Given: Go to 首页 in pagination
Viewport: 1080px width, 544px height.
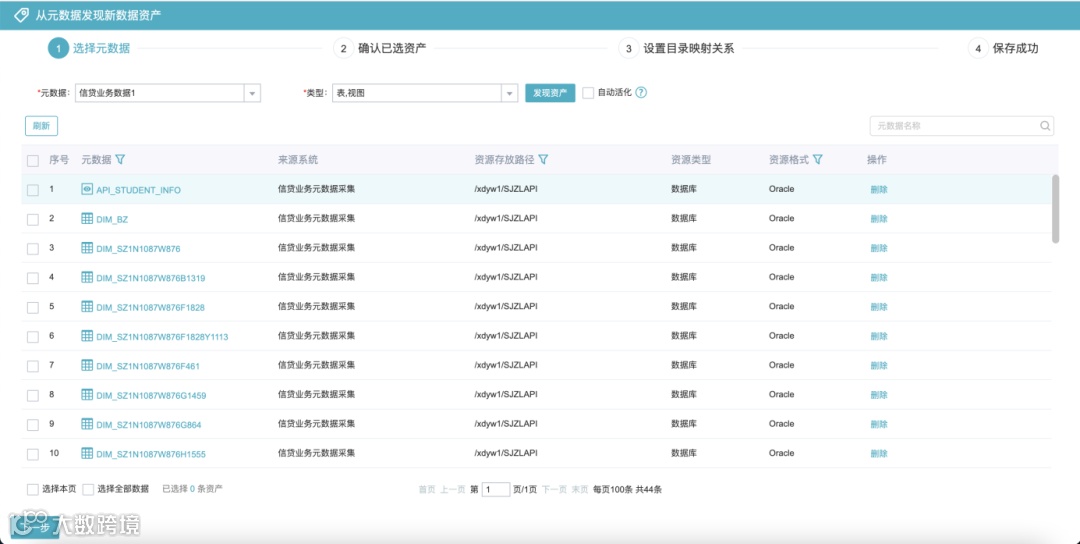Looking at the screenshot, I should [x=427, y=490].
